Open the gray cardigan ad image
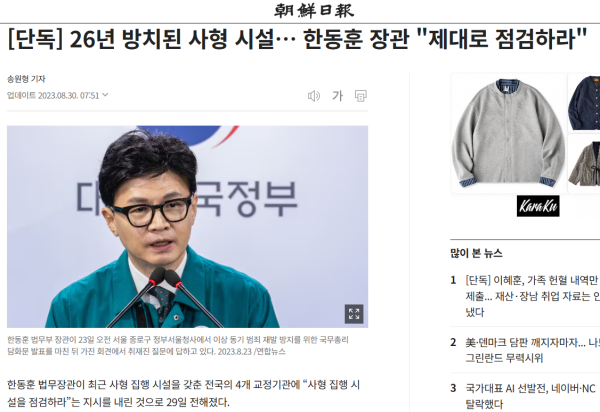Viewport: 600px width, 412px height. [509, 133]
